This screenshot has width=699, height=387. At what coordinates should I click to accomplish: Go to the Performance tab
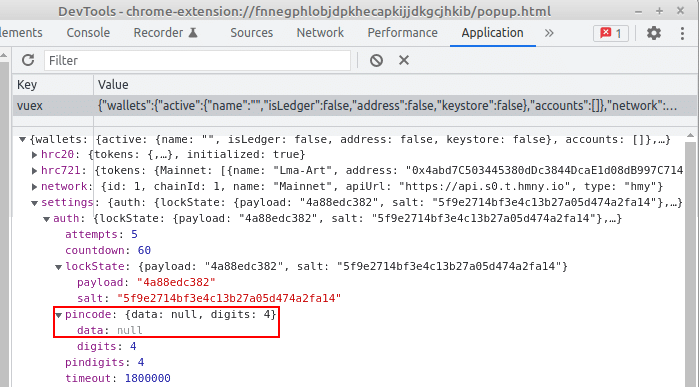(x=403, y=33)
